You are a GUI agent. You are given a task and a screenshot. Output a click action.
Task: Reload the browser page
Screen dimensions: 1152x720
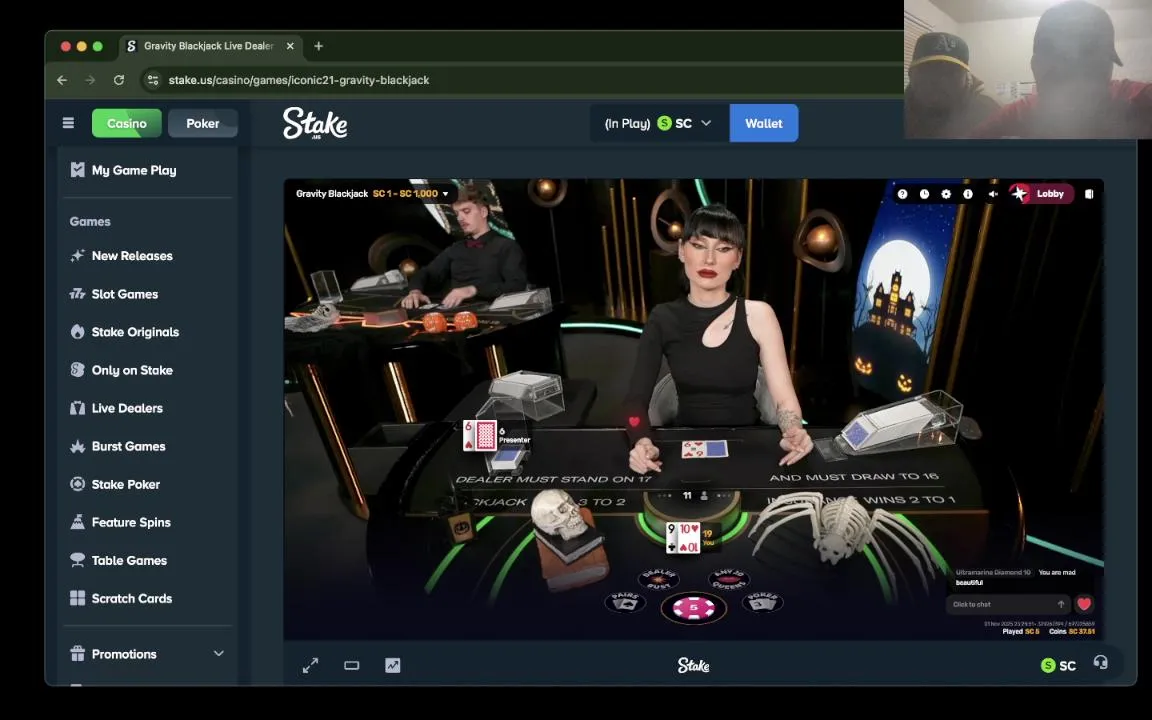(x=118, y=80)
